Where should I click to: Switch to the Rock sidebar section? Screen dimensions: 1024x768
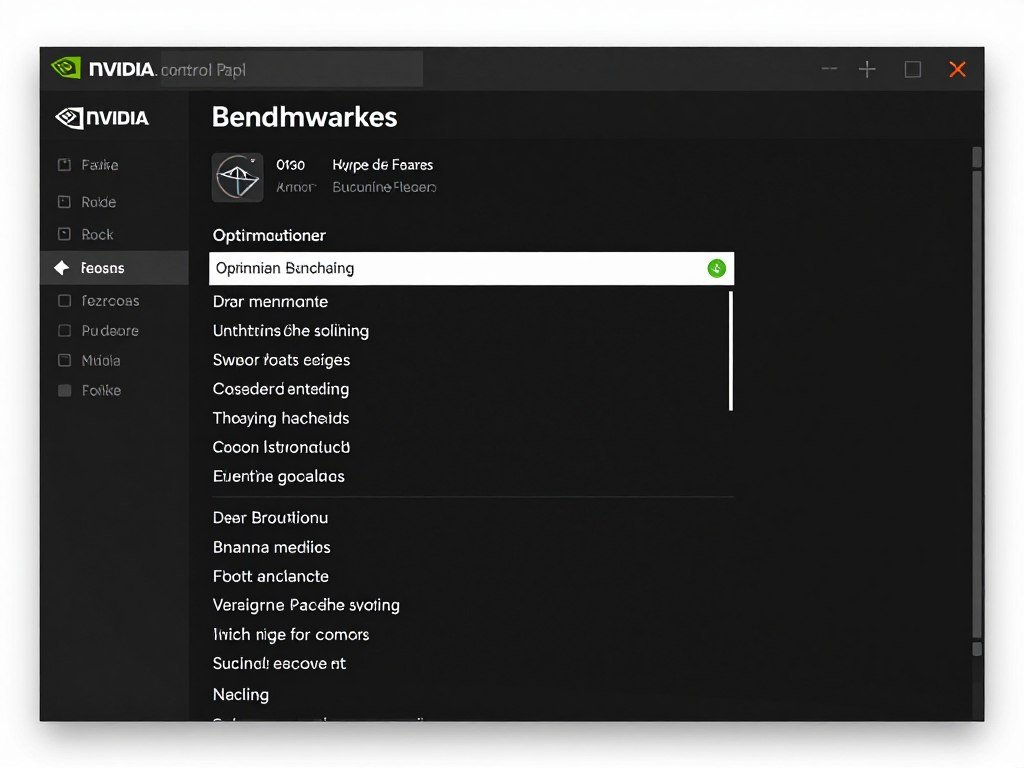(x=97, y=234)
